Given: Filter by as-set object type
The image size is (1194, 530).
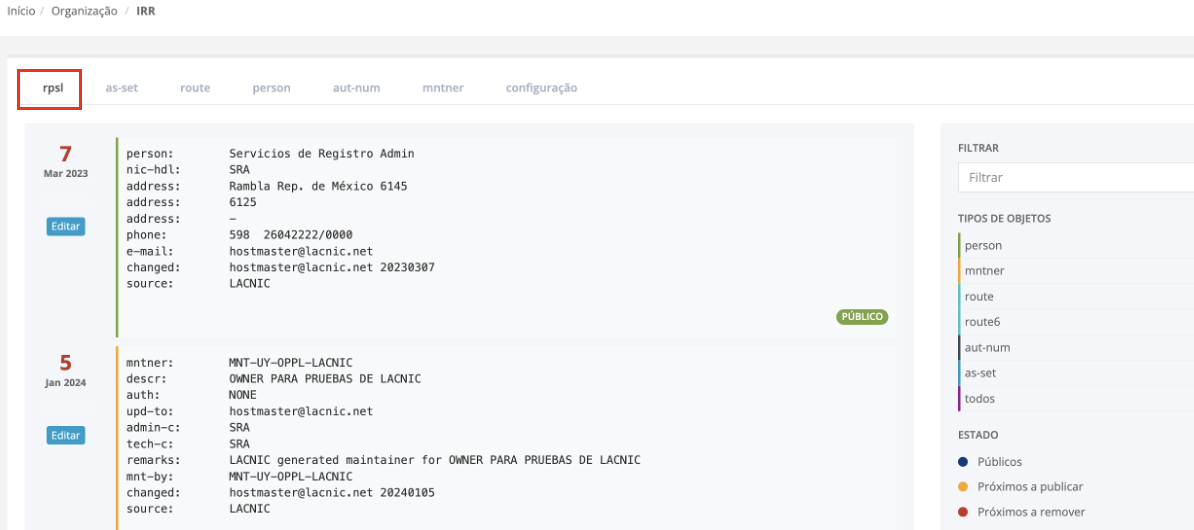Looking at the screenshot, I should point(980,373).
